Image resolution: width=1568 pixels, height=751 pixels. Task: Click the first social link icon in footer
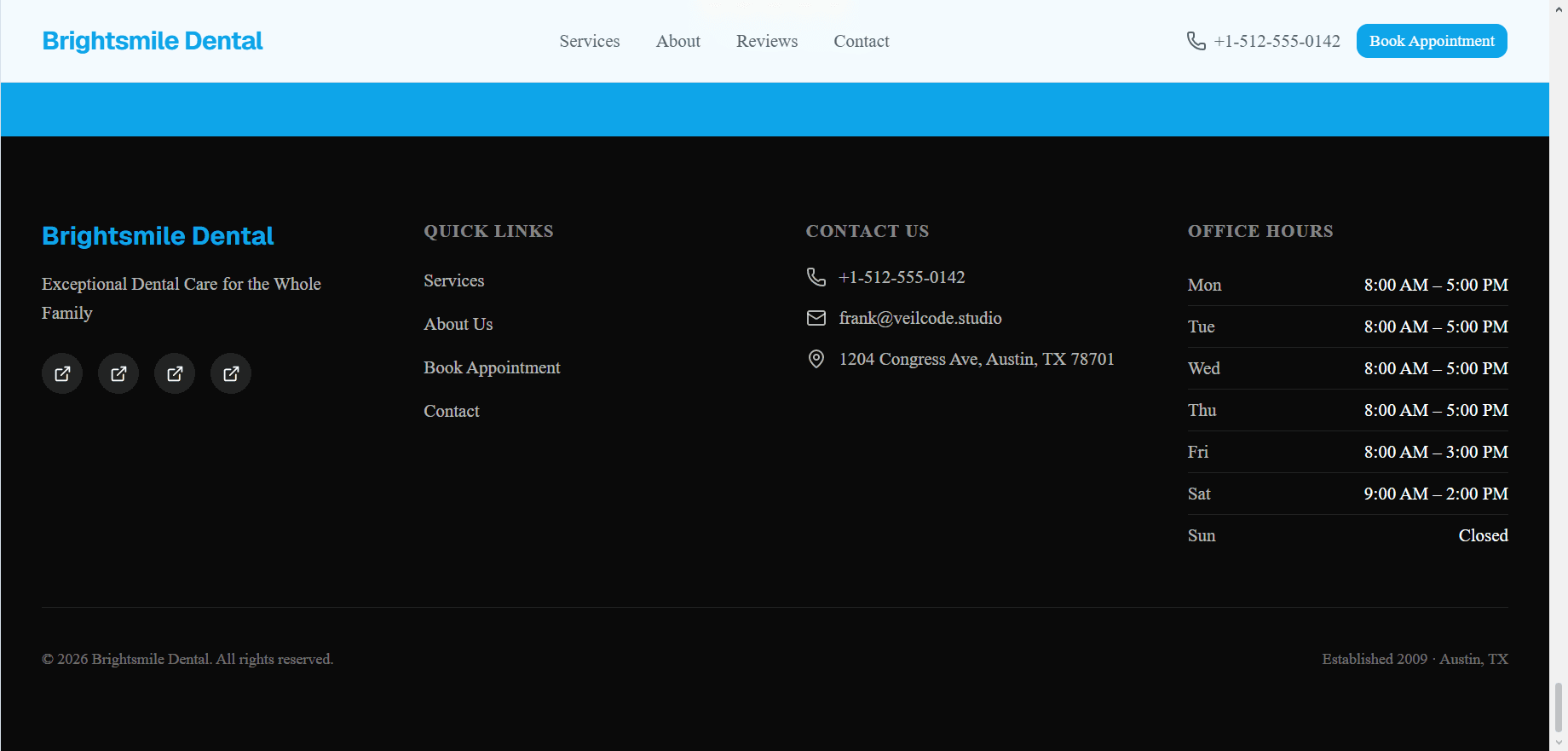(62, 373)
